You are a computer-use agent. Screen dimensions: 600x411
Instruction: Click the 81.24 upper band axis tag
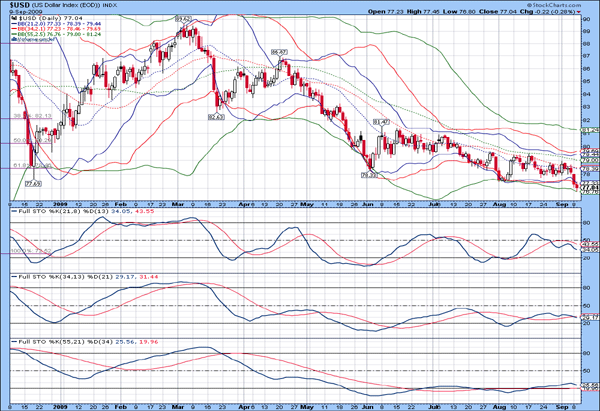(590, 130)
